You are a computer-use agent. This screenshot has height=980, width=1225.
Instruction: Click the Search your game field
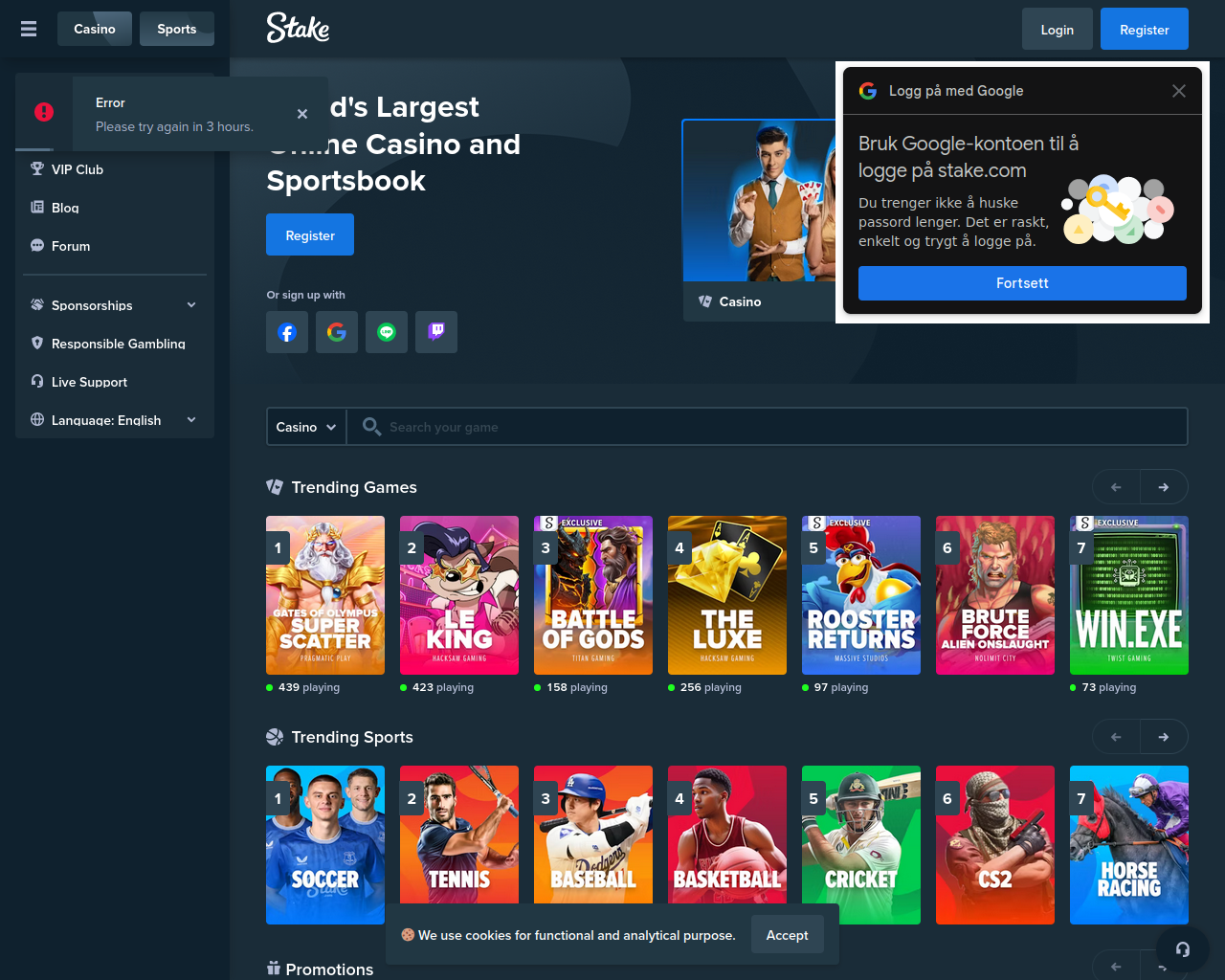pyautogui.click(x=766, y=427)
